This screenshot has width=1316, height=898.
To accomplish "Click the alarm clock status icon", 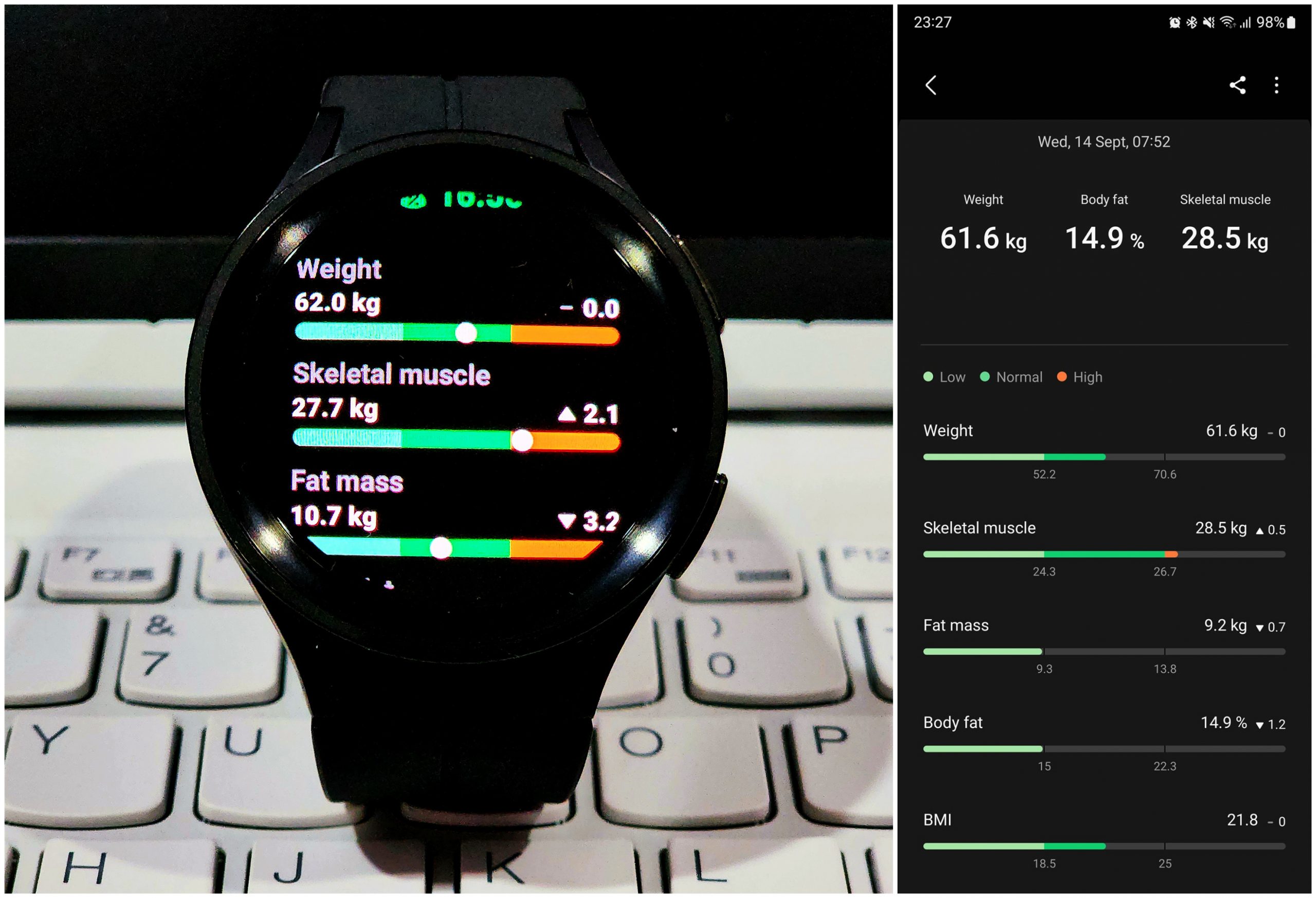I will click(1157, 17).
